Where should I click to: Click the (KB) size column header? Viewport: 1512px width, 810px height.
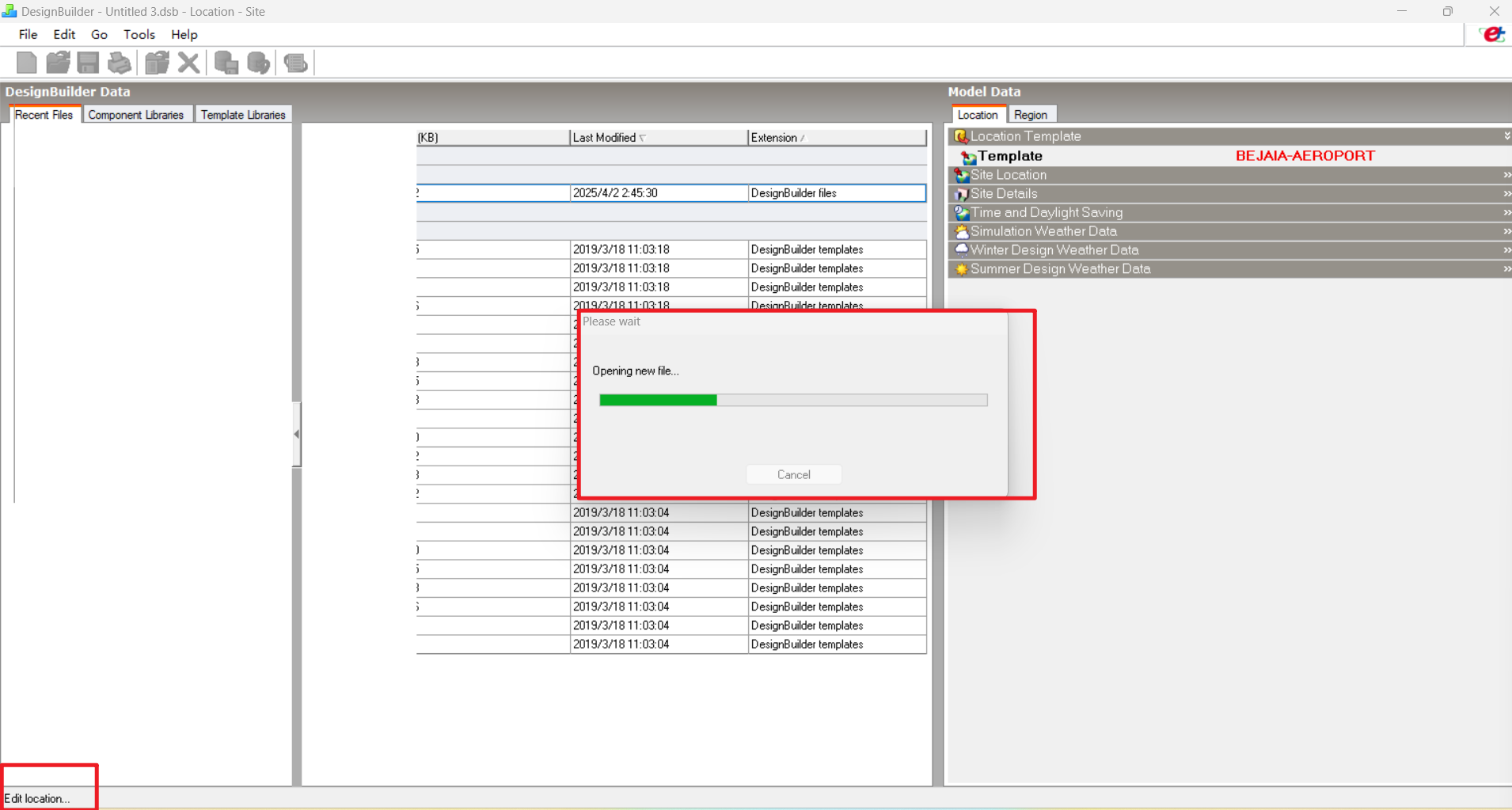493,138
